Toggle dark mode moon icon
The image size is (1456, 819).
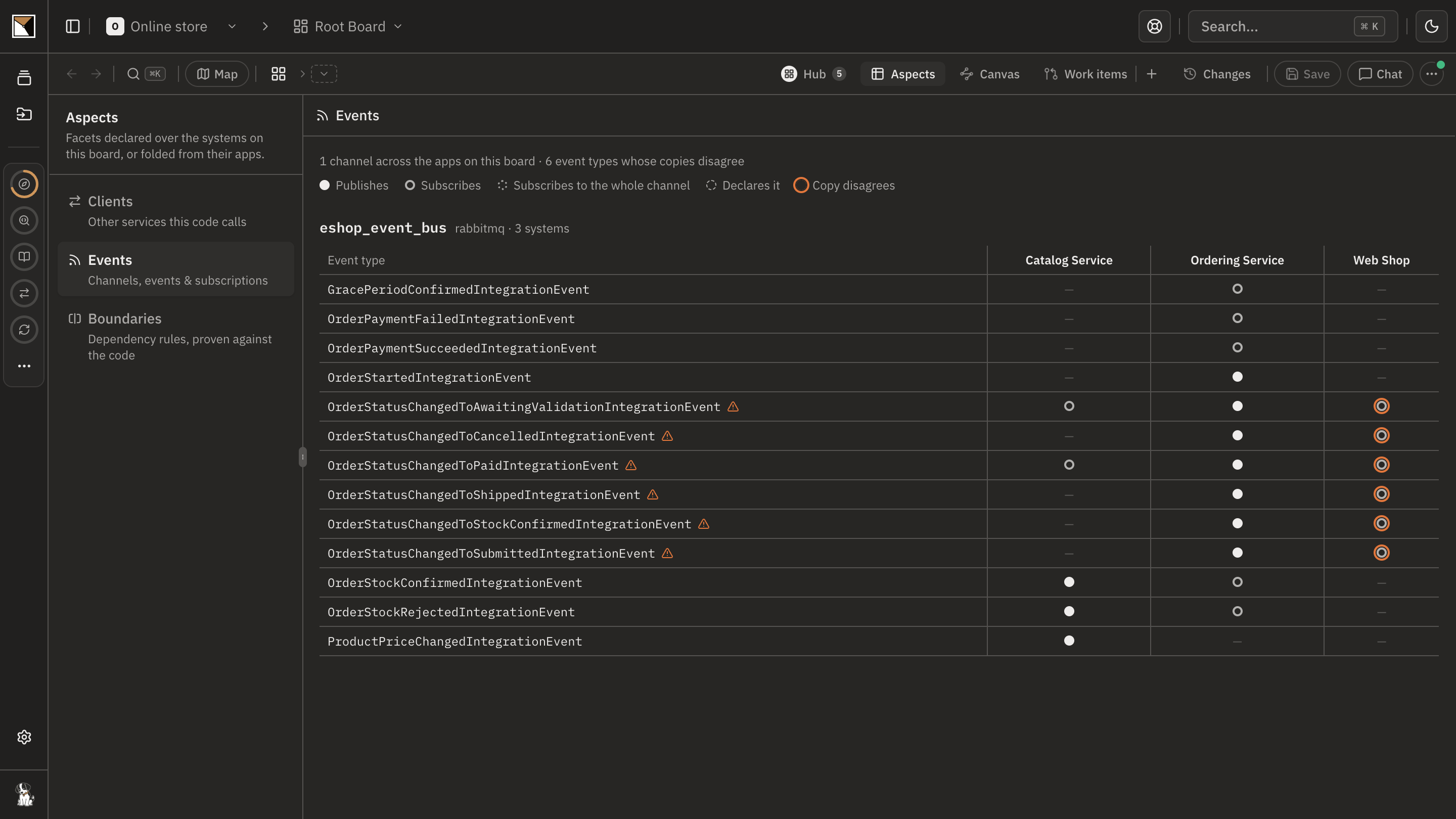[1431, 27]
